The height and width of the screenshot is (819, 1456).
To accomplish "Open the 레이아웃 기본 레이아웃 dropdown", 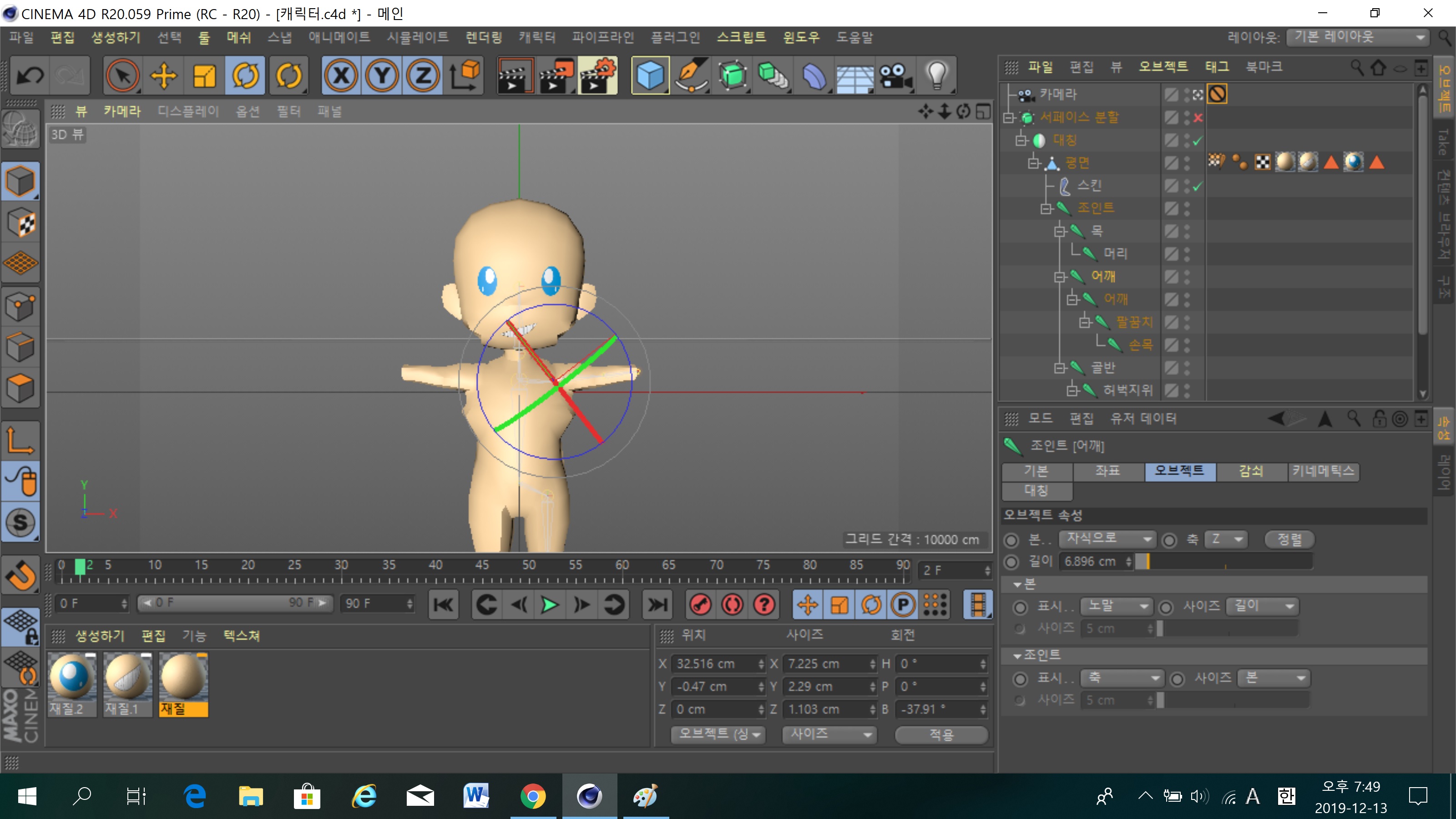I will [x=1358, y=37].
